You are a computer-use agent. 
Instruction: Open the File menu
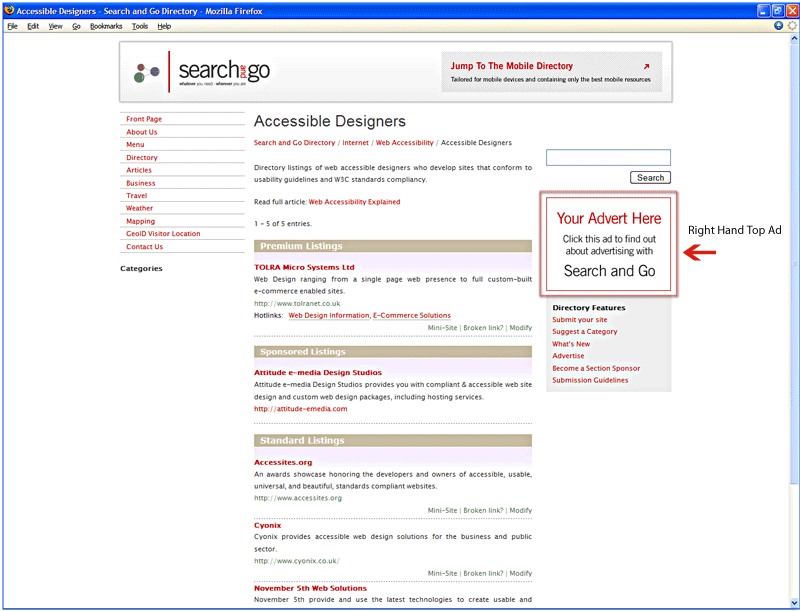[x=12, y=26]
